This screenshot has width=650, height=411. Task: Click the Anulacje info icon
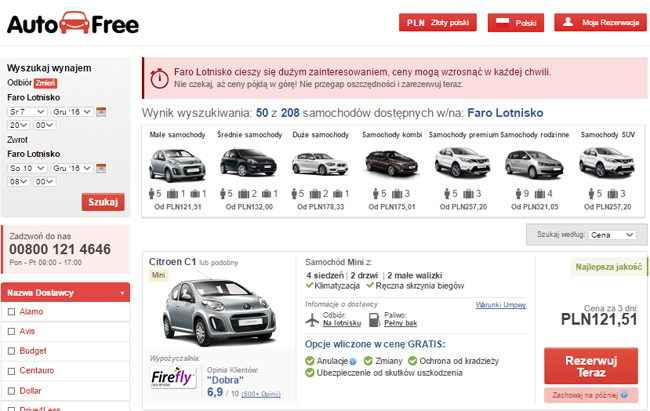[x=353, y=361]
